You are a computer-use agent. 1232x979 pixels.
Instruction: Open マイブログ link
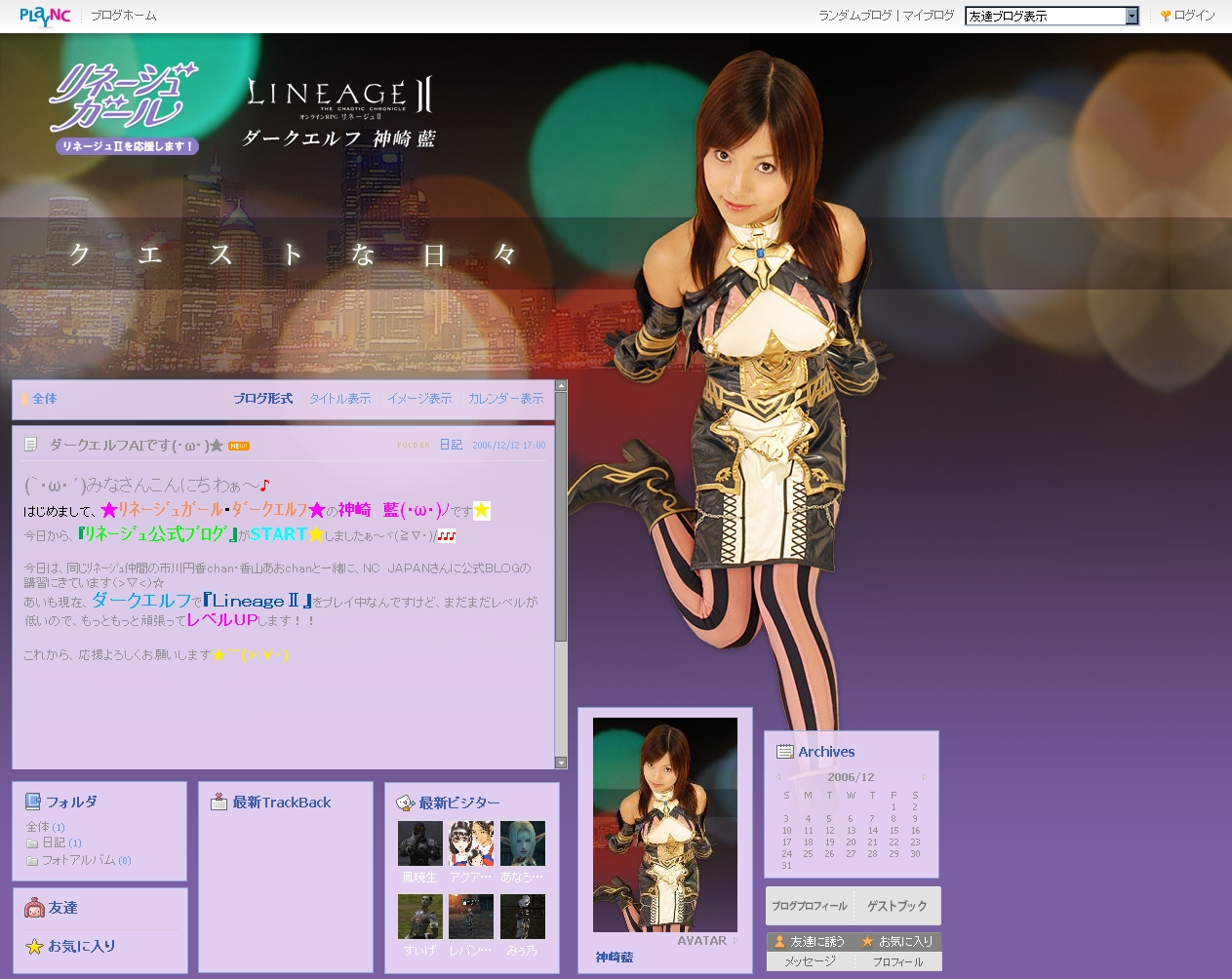(928, 16)
